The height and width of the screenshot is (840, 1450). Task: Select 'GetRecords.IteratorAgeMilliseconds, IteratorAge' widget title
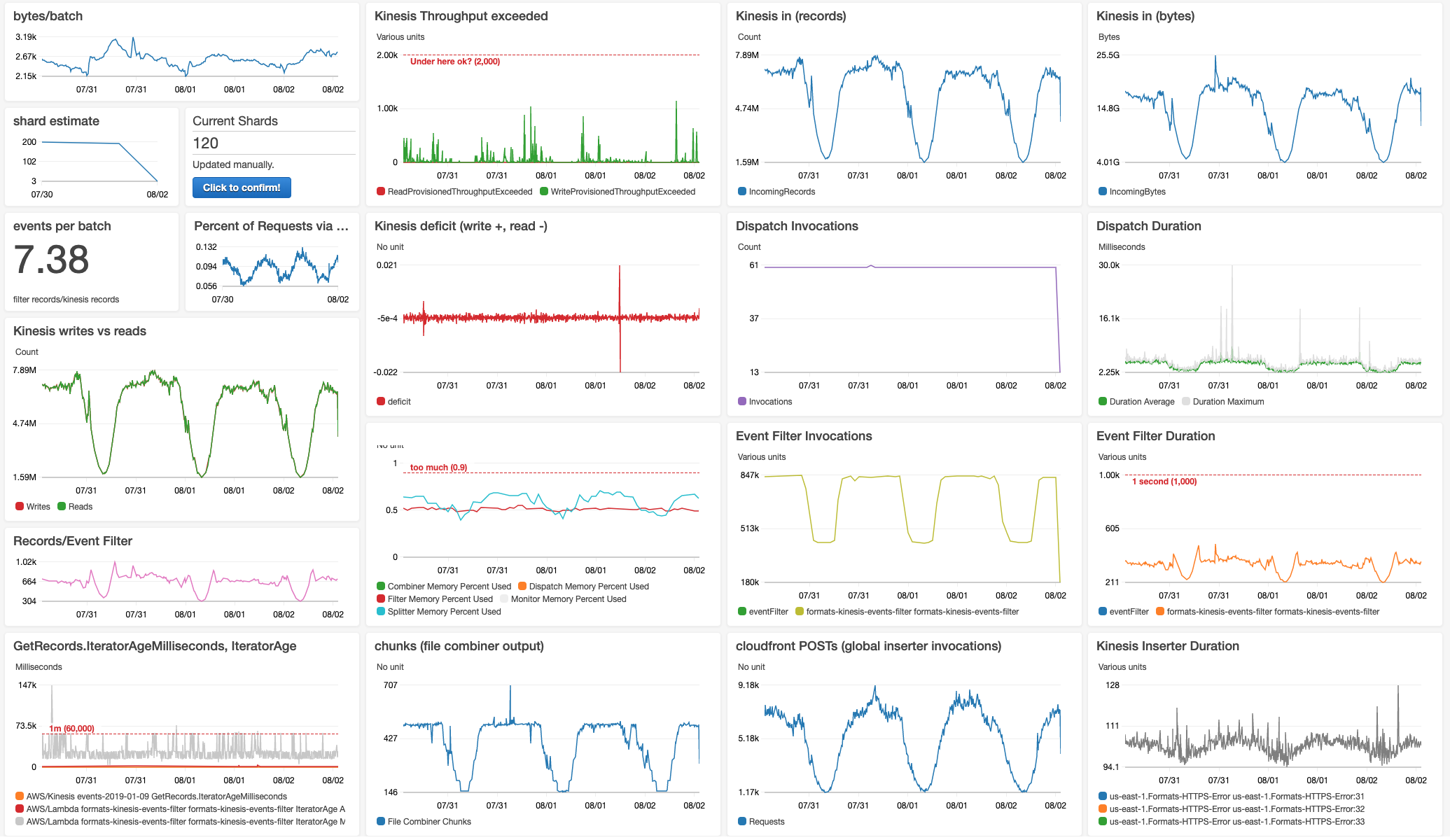[x=155, y=646]
